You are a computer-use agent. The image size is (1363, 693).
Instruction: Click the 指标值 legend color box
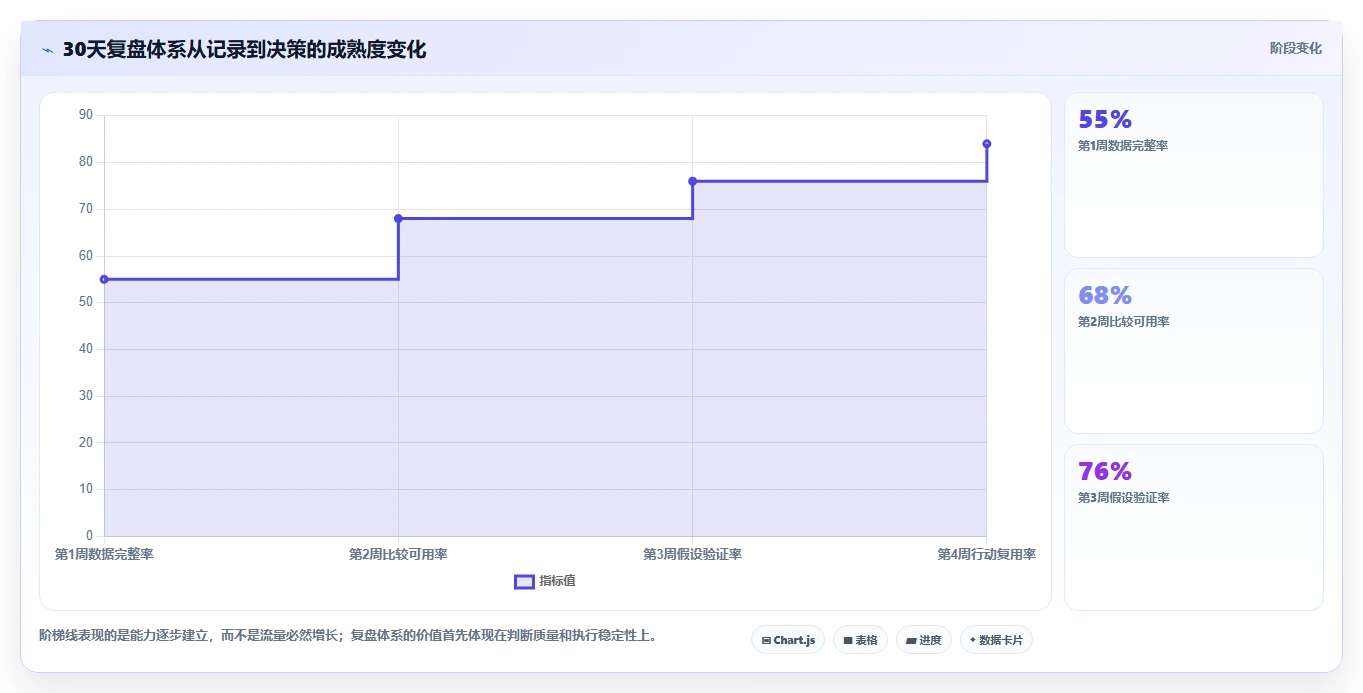tap(524, 581)
